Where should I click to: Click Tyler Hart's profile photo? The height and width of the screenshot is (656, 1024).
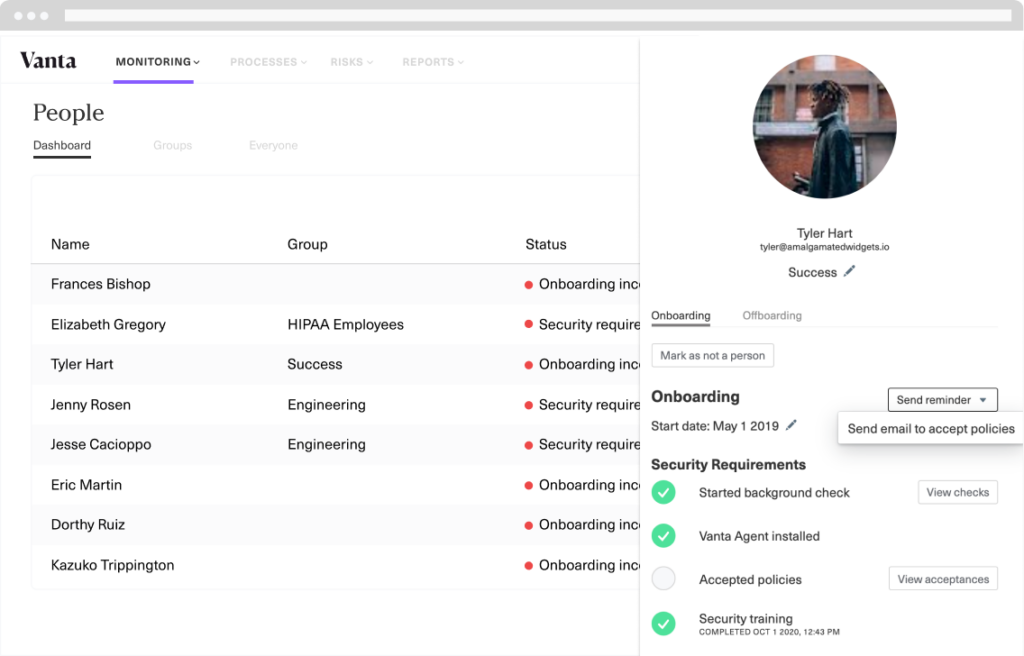tap(823, 127)
